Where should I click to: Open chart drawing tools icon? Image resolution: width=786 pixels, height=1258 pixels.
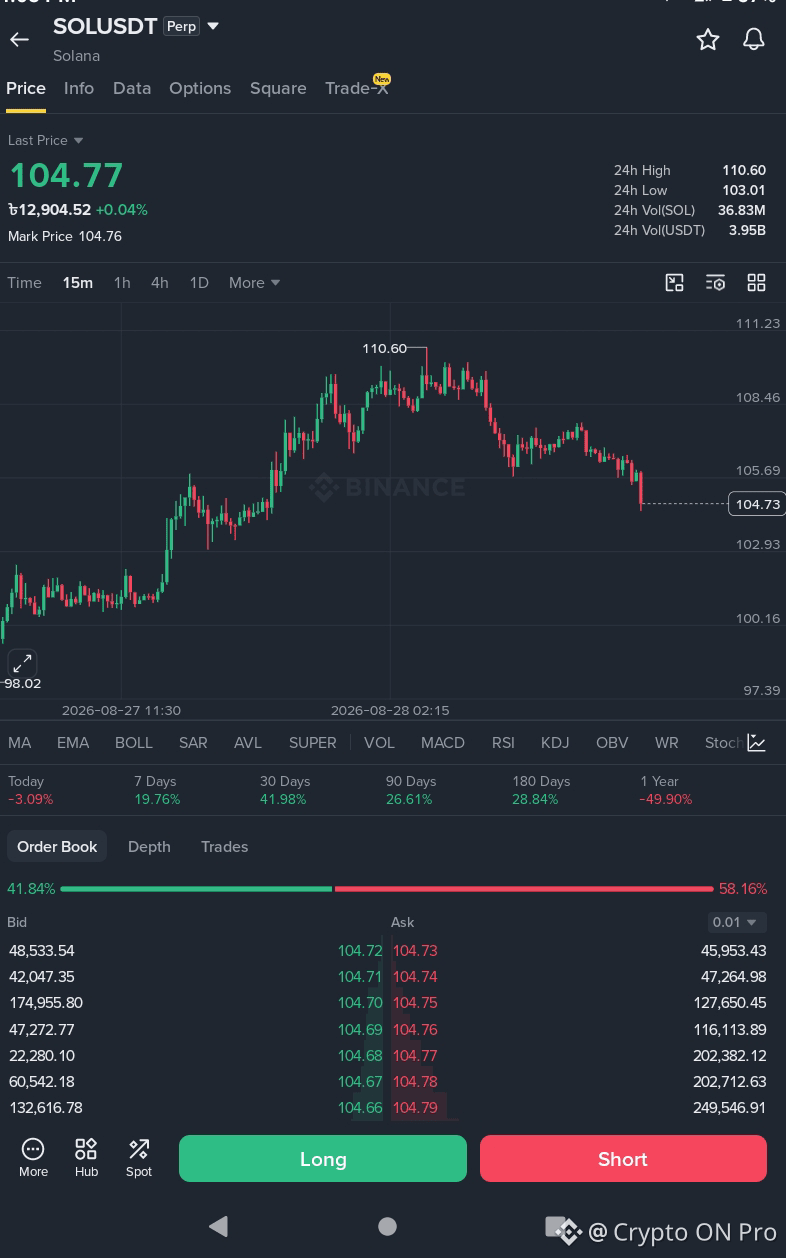(675, 283)
